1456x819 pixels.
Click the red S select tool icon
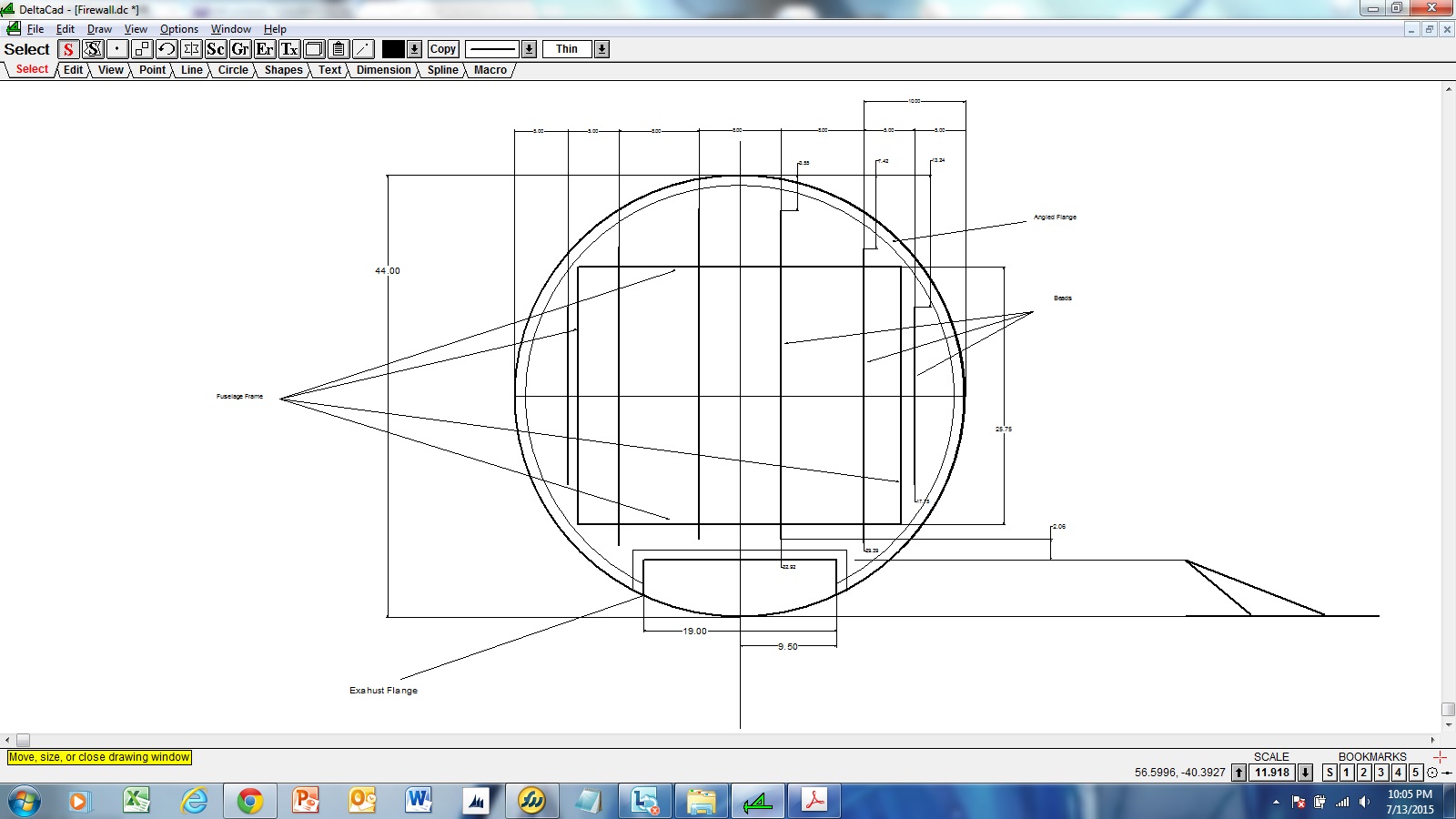68,49
